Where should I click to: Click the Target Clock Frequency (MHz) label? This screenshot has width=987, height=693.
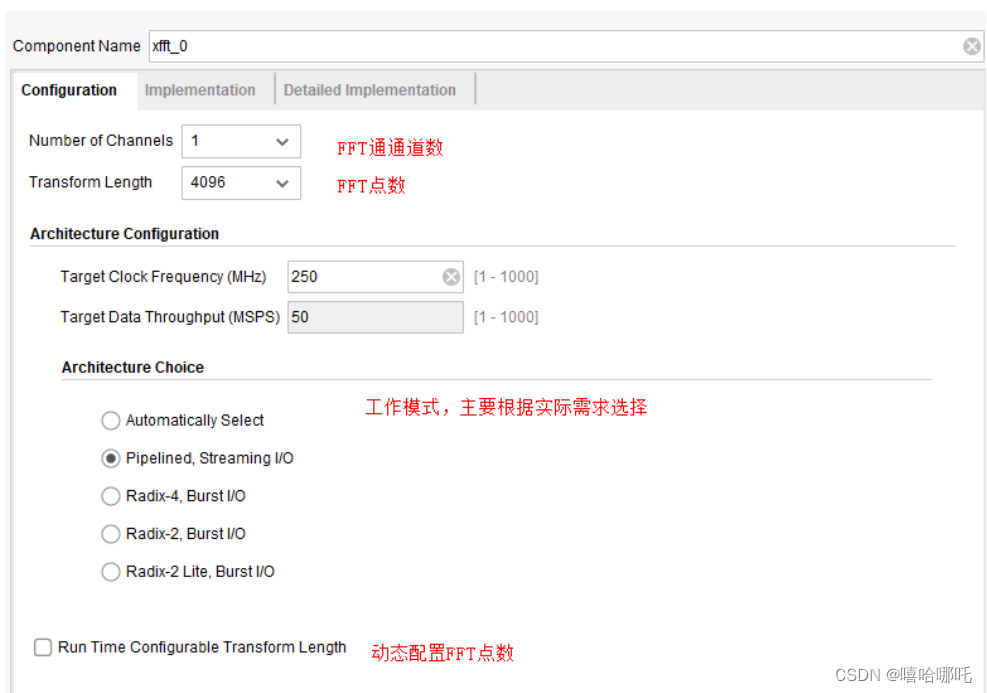[164, 277]
